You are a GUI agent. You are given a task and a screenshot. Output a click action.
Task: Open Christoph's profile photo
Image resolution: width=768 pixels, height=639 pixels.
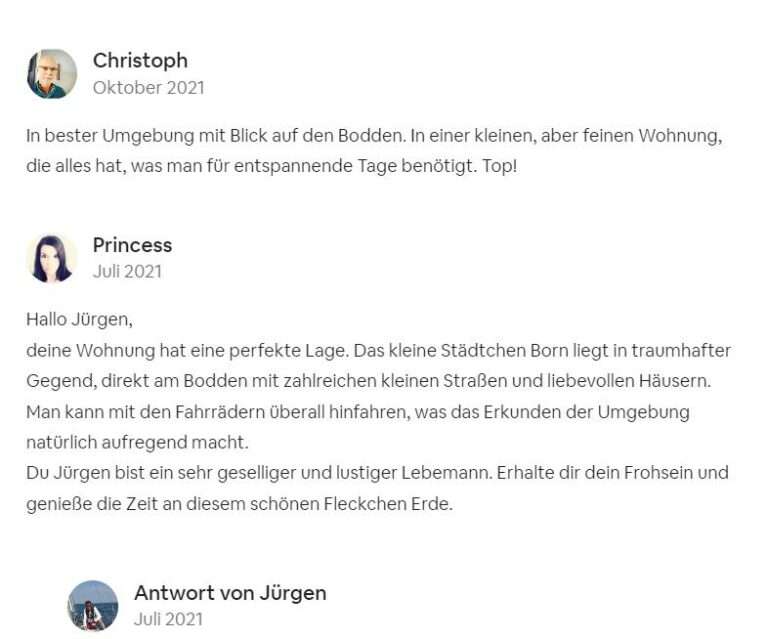tap(52, 73)
